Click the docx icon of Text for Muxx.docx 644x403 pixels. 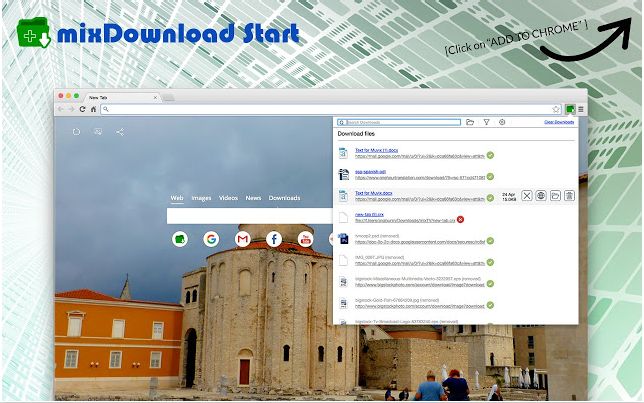point(343,196)
